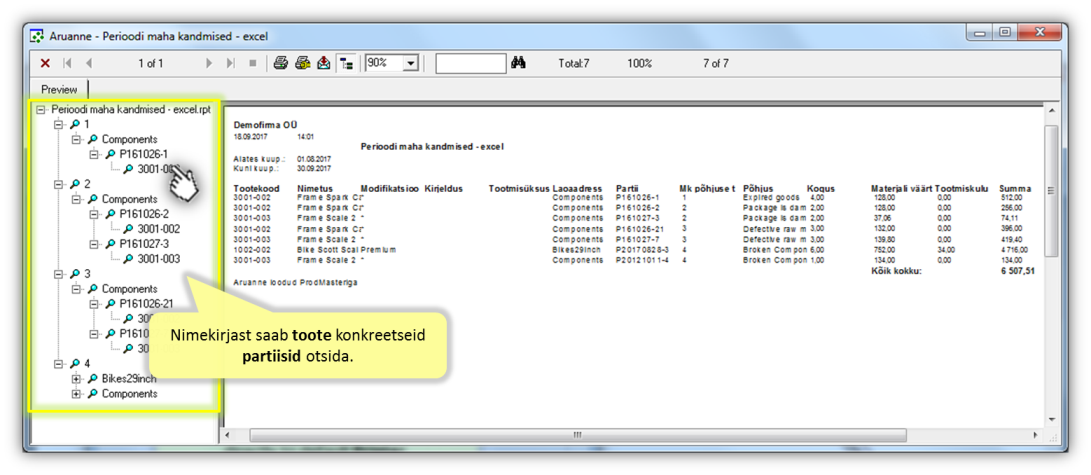Select Components under group 1
1091x475 pixels.
[x=129, y=139]
